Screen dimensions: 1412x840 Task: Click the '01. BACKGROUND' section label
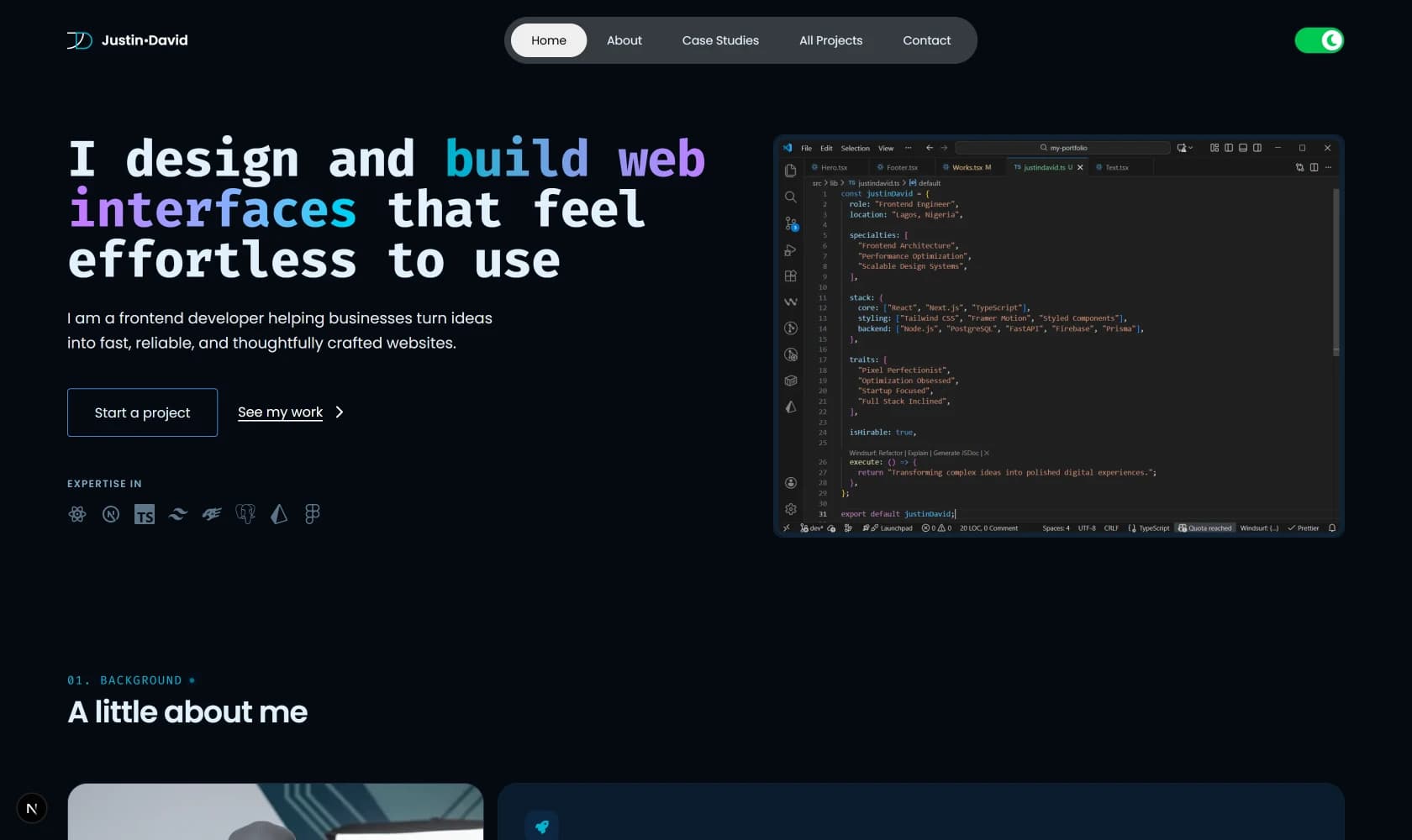tap(124, 680)
